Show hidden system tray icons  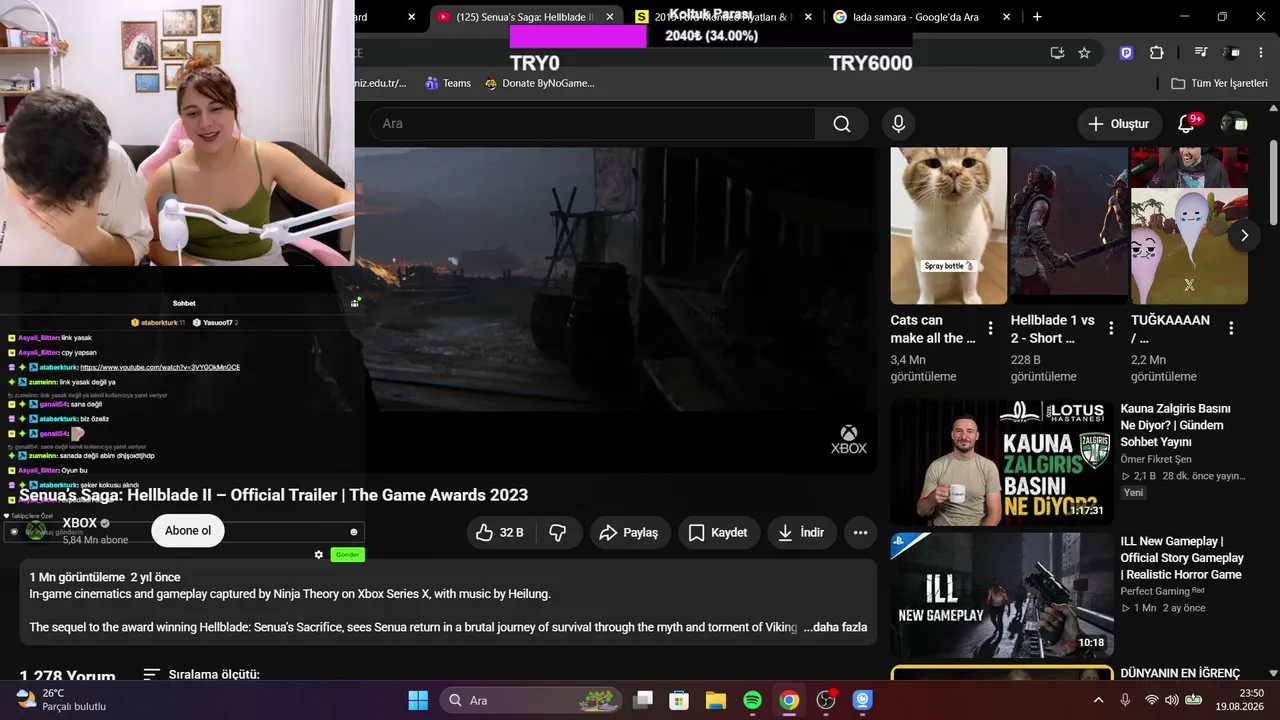point(1098,700)
